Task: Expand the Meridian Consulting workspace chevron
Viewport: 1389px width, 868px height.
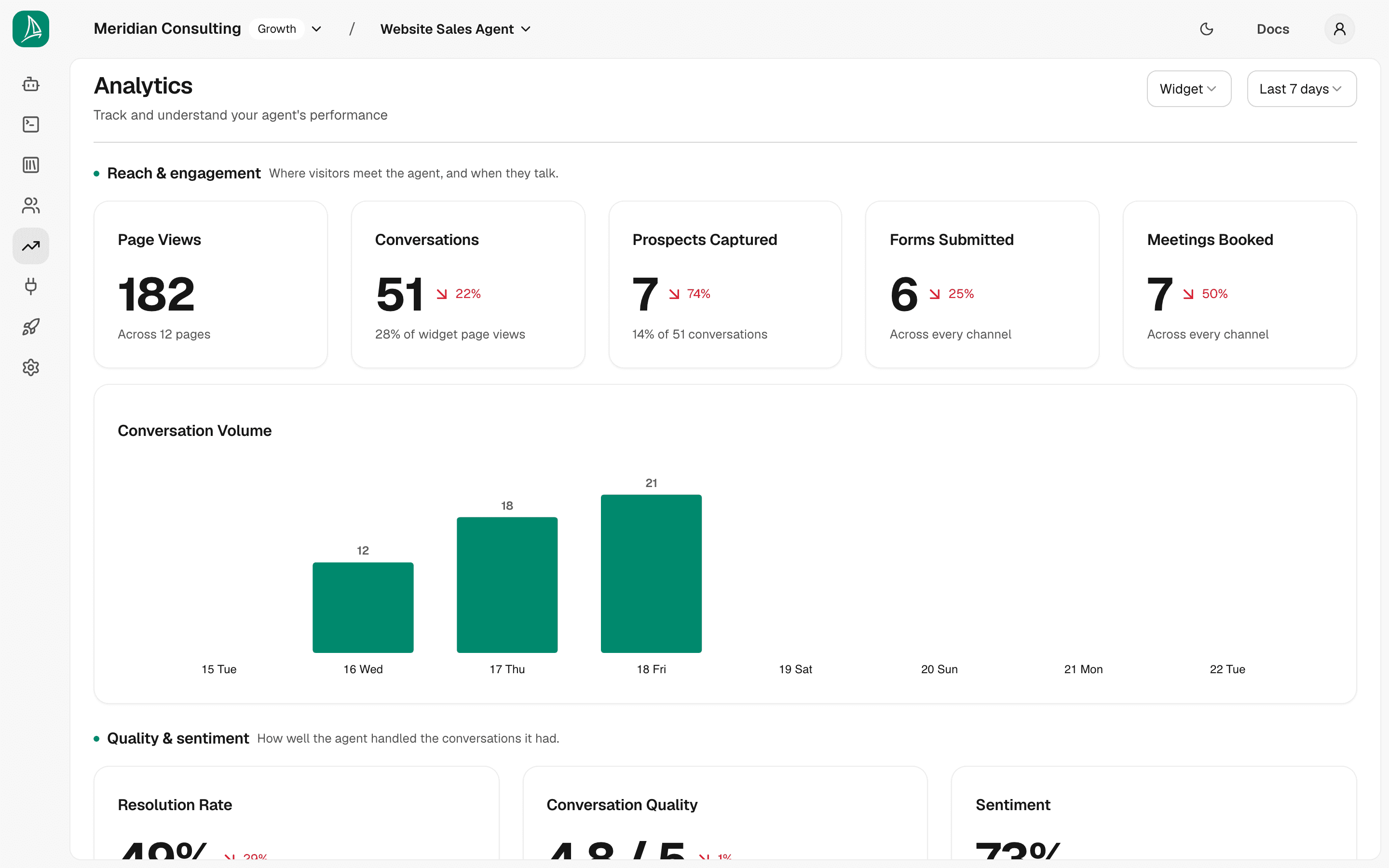Action: click(316, 29)
